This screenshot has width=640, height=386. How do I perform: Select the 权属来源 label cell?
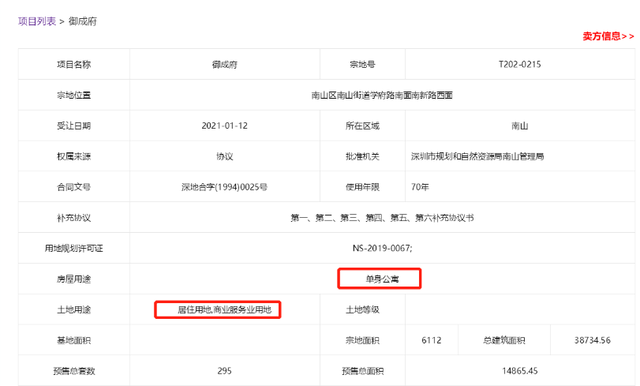pos(74,156)
